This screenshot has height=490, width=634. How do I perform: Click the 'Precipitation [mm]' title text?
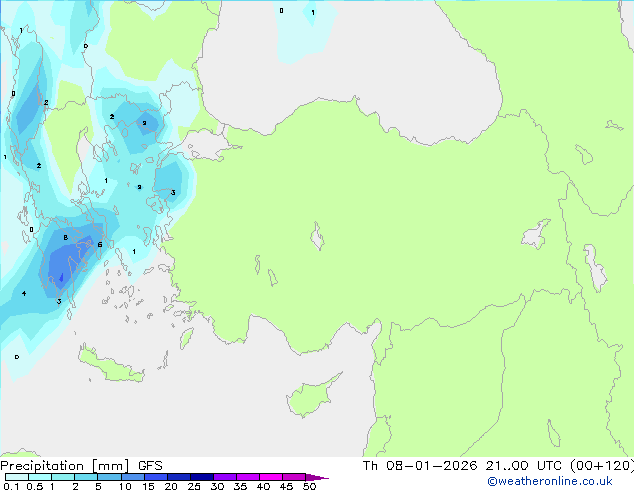(x=64, y=466)
